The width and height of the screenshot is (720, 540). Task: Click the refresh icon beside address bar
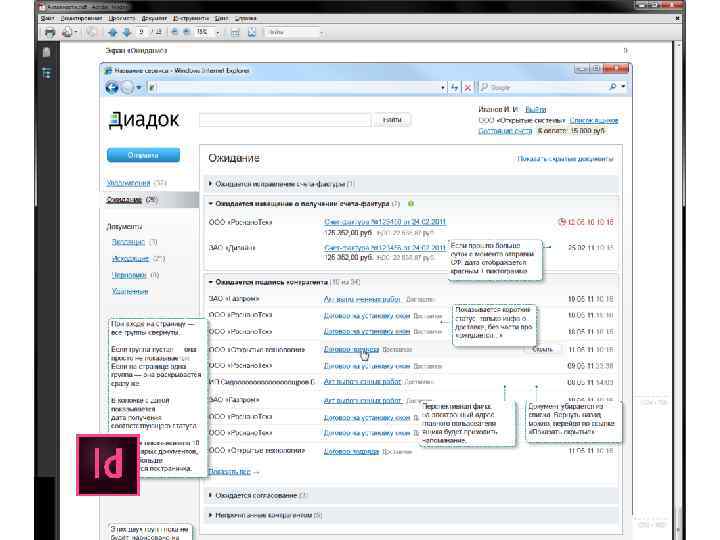point(455,87)
